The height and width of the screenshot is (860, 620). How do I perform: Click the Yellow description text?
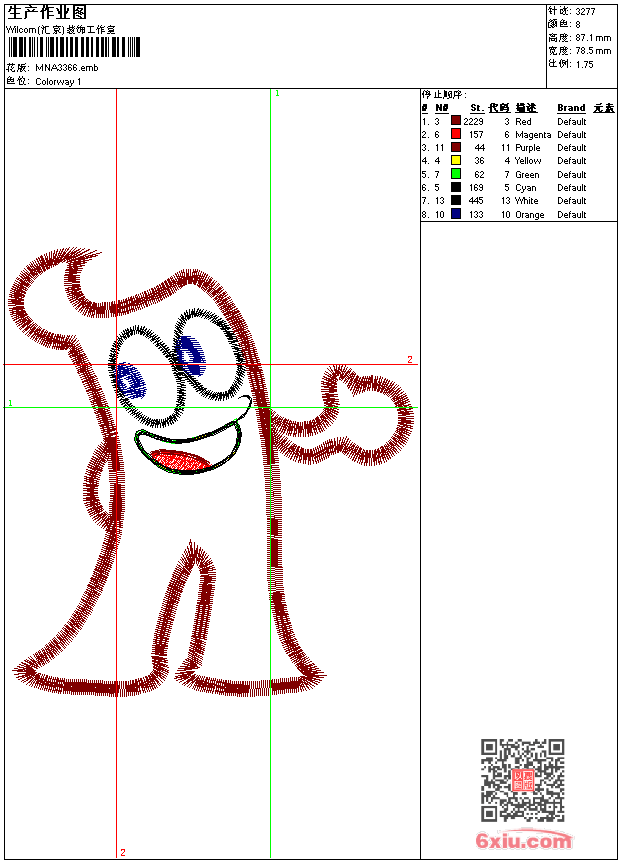[528, 161]
